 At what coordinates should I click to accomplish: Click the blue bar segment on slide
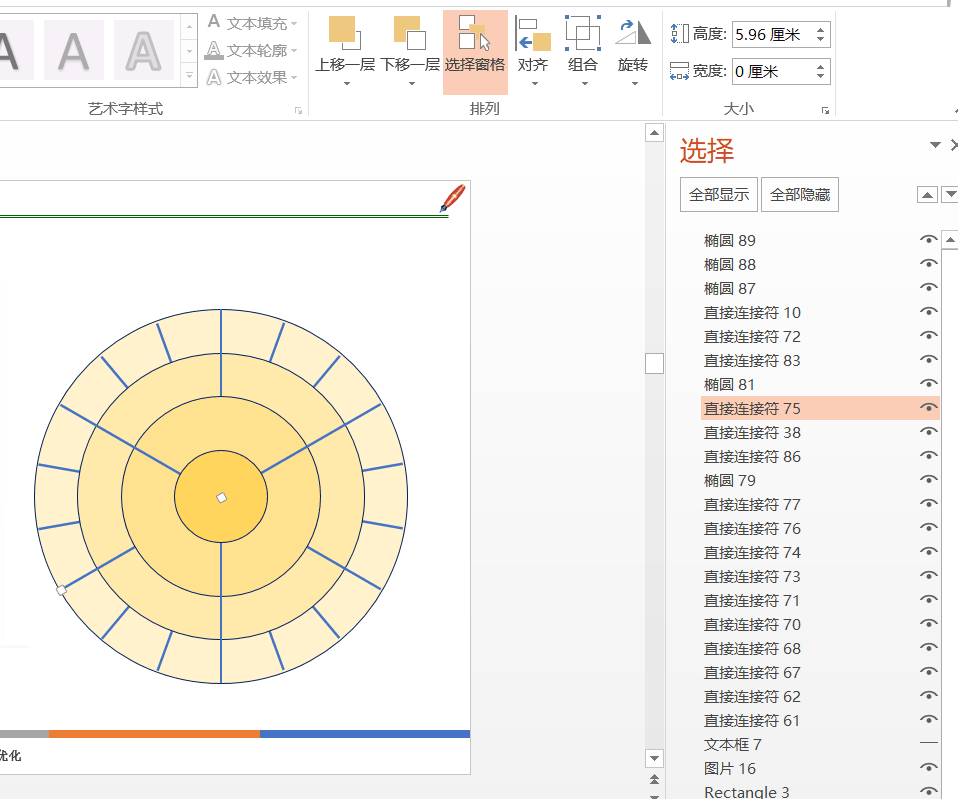point(365,734)
